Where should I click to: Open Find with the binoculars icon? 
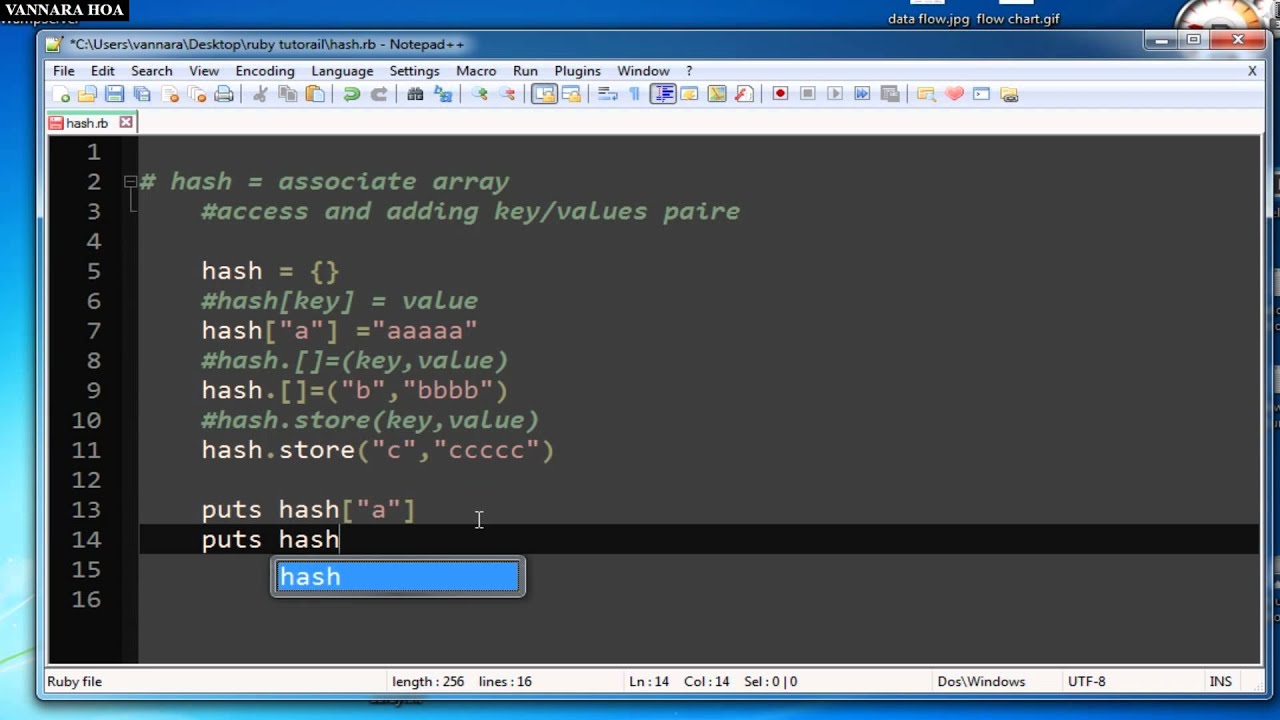click(415, 94)
